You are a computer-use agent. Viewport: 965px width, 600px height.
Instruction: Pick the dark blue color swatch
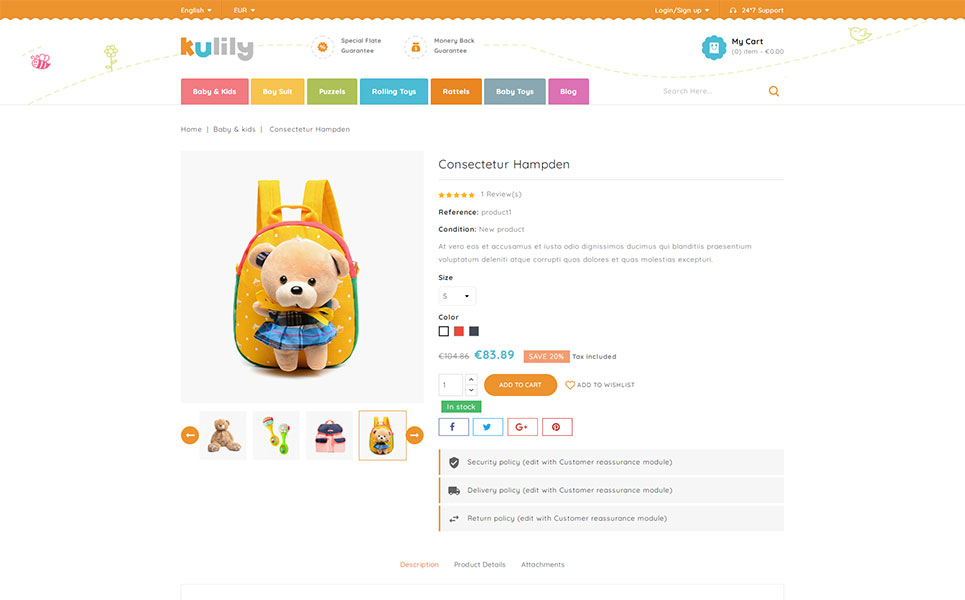coord(474,331)
